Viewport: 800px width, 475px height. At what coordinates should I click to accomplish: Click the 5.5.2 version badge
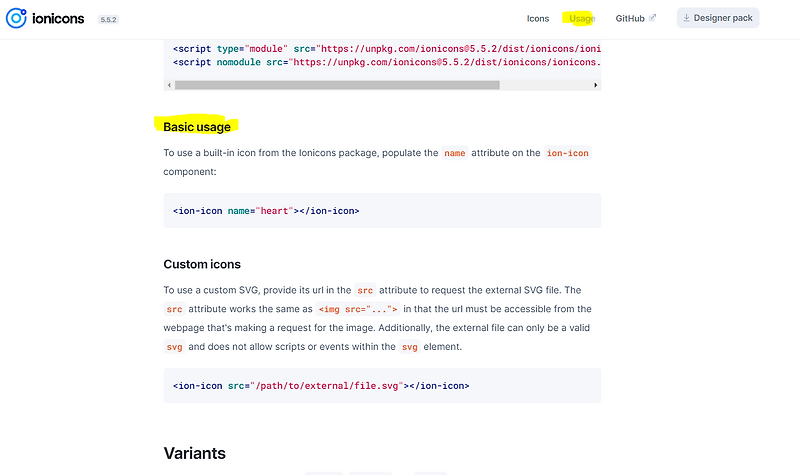108,20
